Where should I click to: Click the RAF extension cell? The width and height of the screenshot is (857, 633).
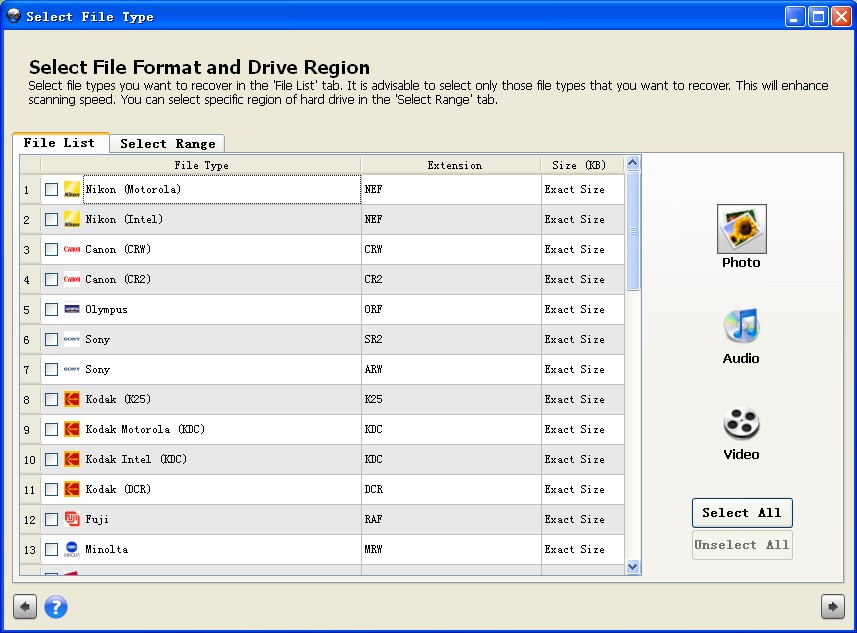[x=451, y=519]
